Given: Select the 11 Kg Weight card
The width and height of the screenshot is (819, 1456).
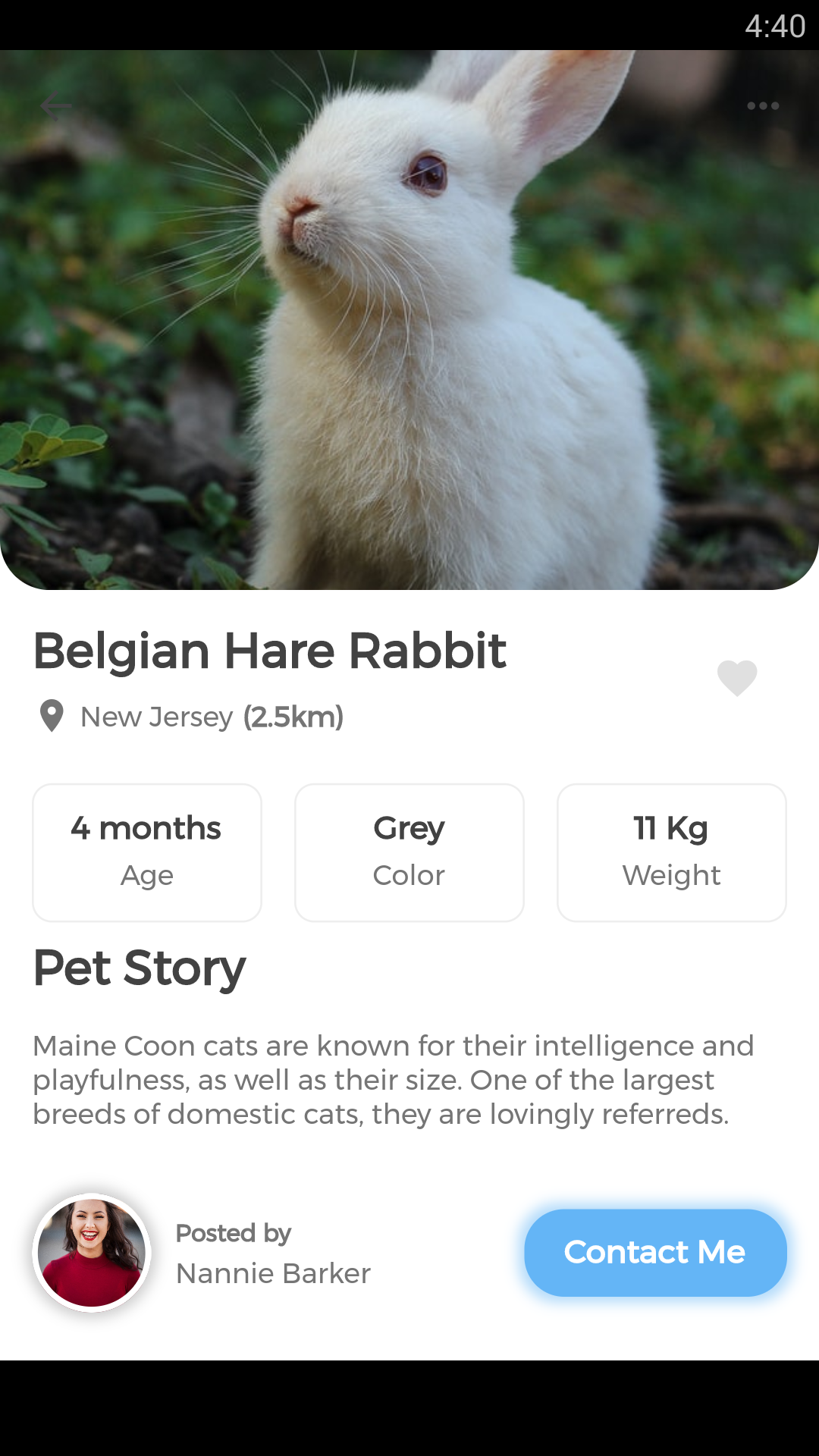Looking at the screenshot, I should pos(672,852).
